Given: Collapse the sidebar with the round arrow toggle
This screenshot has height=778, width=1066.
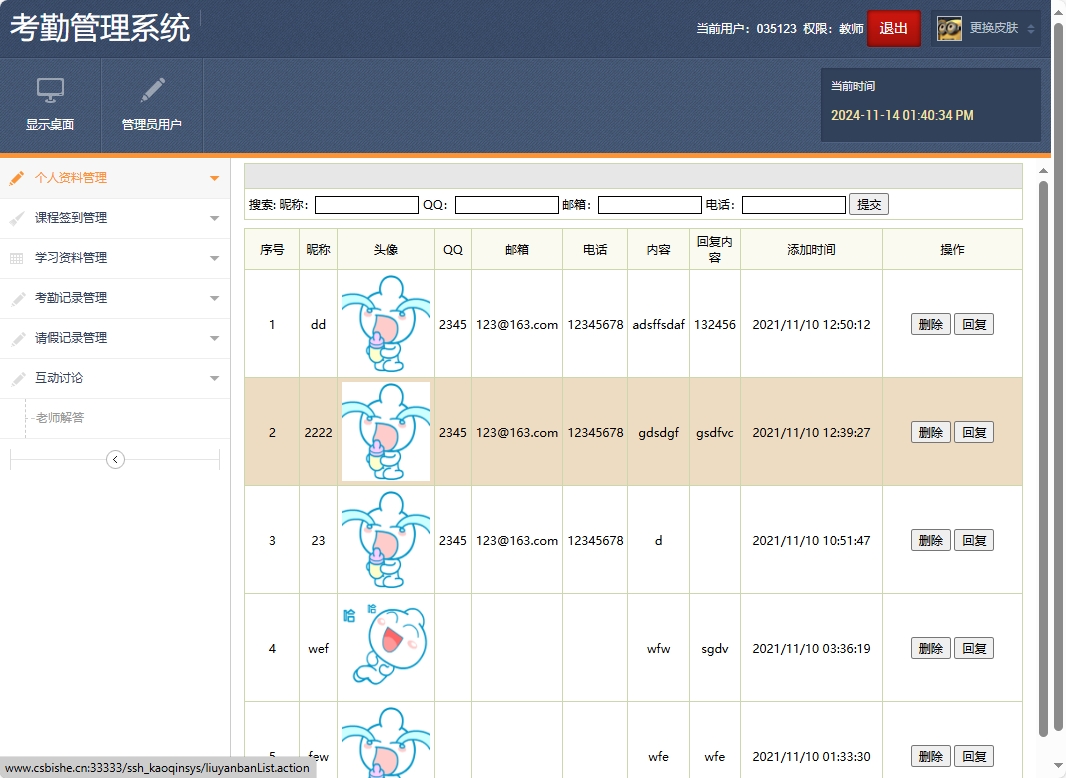Looking at the screenshot, I should pos(115,459).
